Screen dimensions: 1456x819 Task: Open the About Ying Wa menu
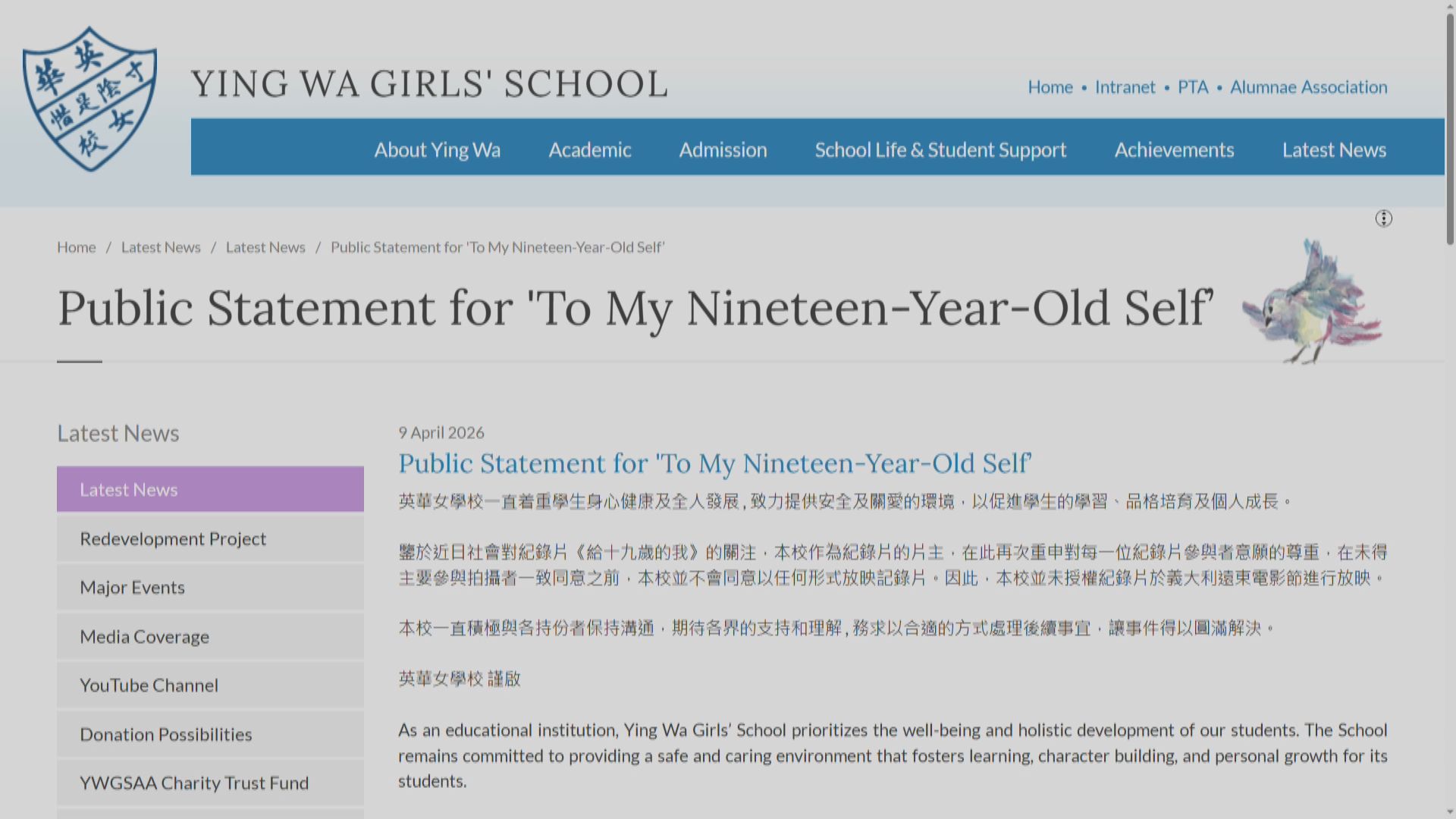437,149
